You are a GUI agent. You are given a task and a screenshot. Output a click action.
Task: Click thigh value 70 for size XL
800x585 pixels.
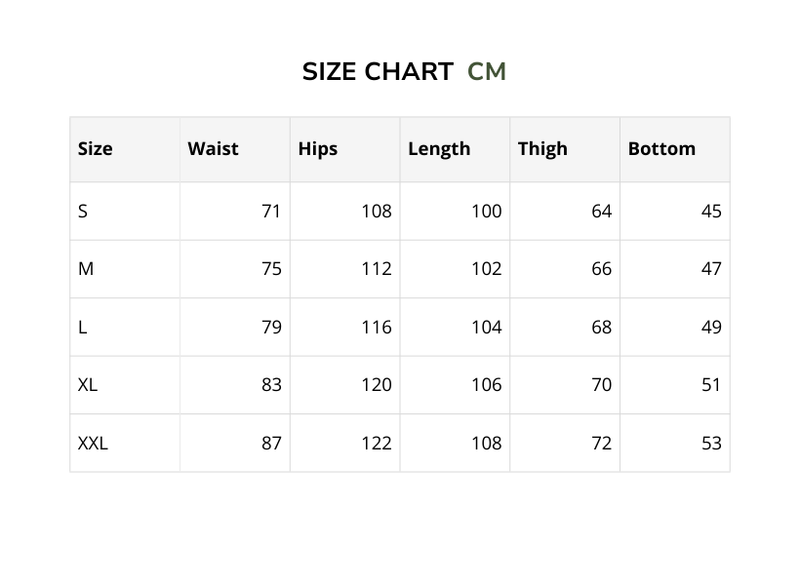(601, 385)
